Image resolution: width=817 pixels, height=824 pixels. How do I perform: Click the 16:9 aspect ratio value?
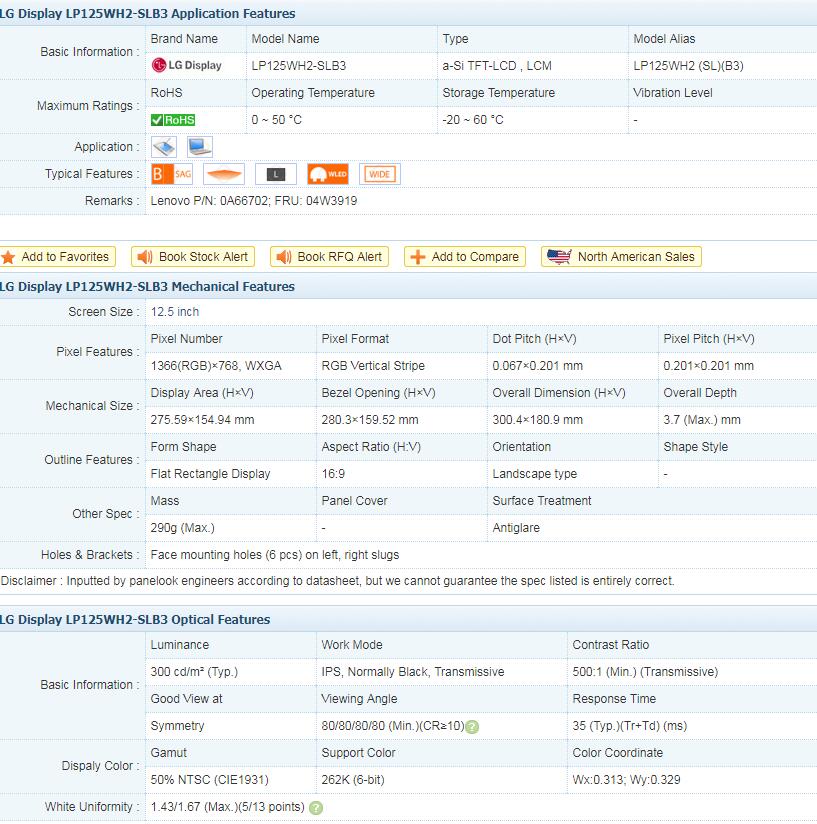[333, 474]
